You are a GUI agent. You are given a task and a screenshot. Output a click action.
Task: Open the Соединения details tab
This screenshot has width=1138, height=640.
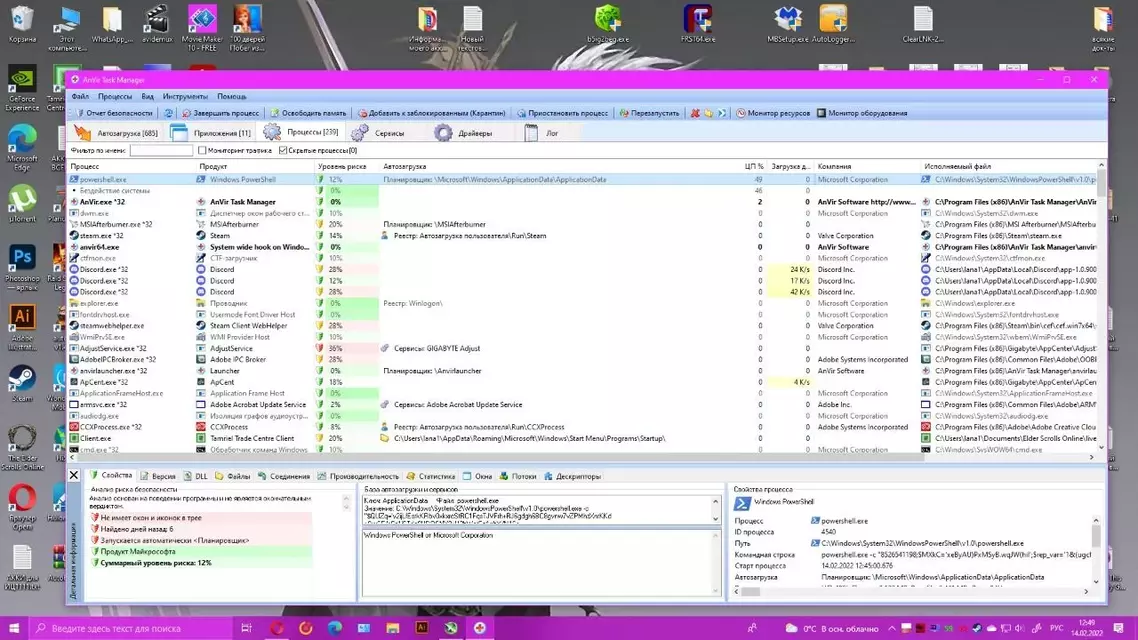click(284, 477)
